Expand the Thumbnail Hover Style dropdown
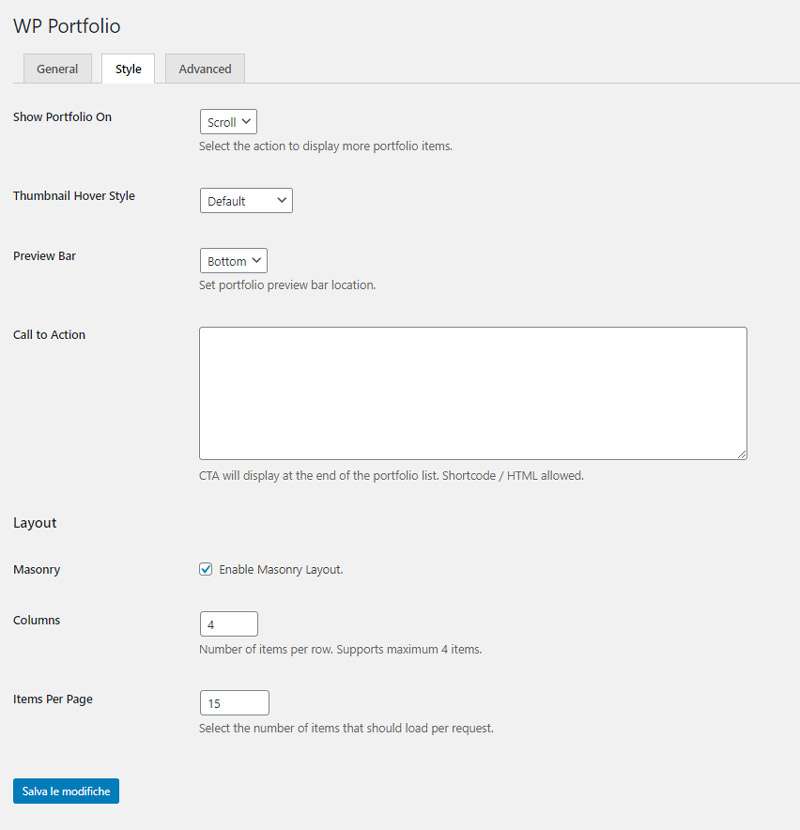 (x=246, y=201)
